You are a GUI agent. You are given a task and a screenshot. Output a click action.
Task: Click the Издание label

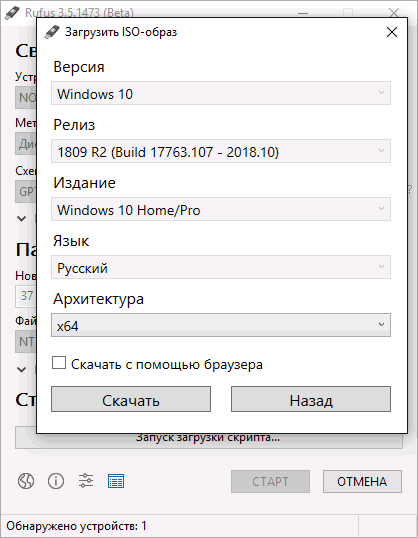[84, 183]
